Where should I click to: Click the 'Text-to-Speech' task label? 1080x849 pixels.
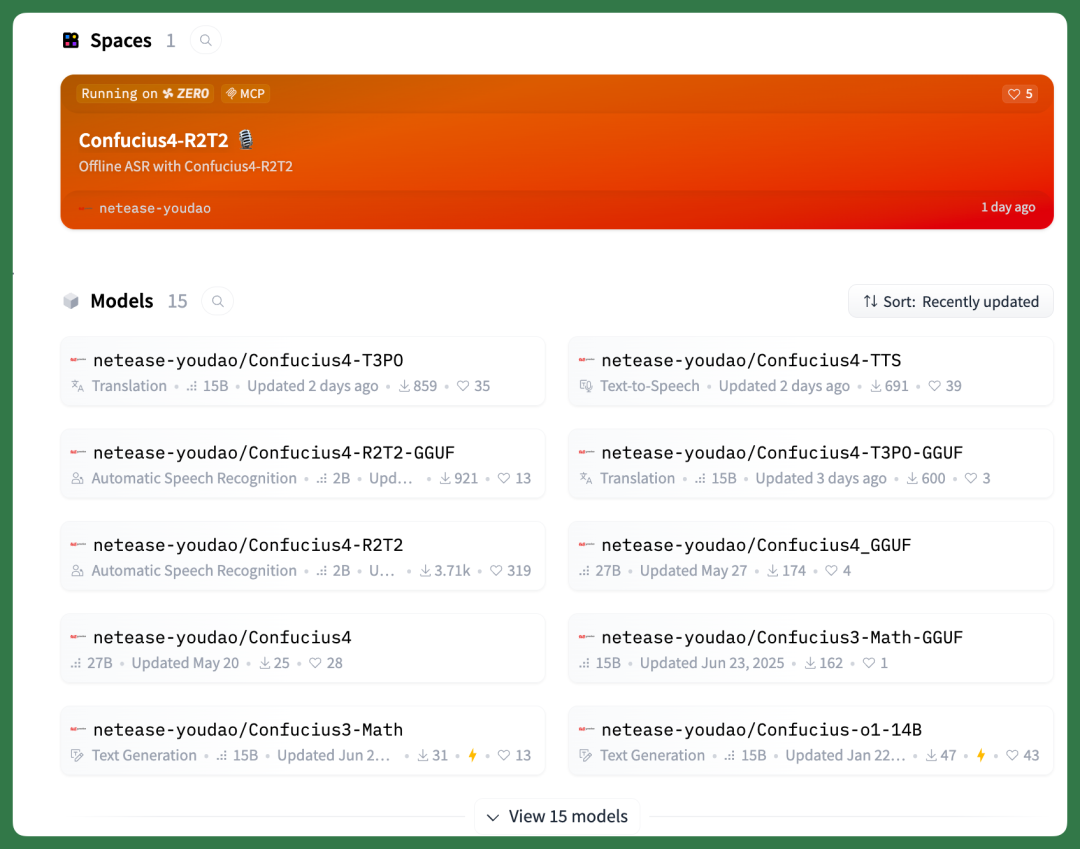coord(650,386)
